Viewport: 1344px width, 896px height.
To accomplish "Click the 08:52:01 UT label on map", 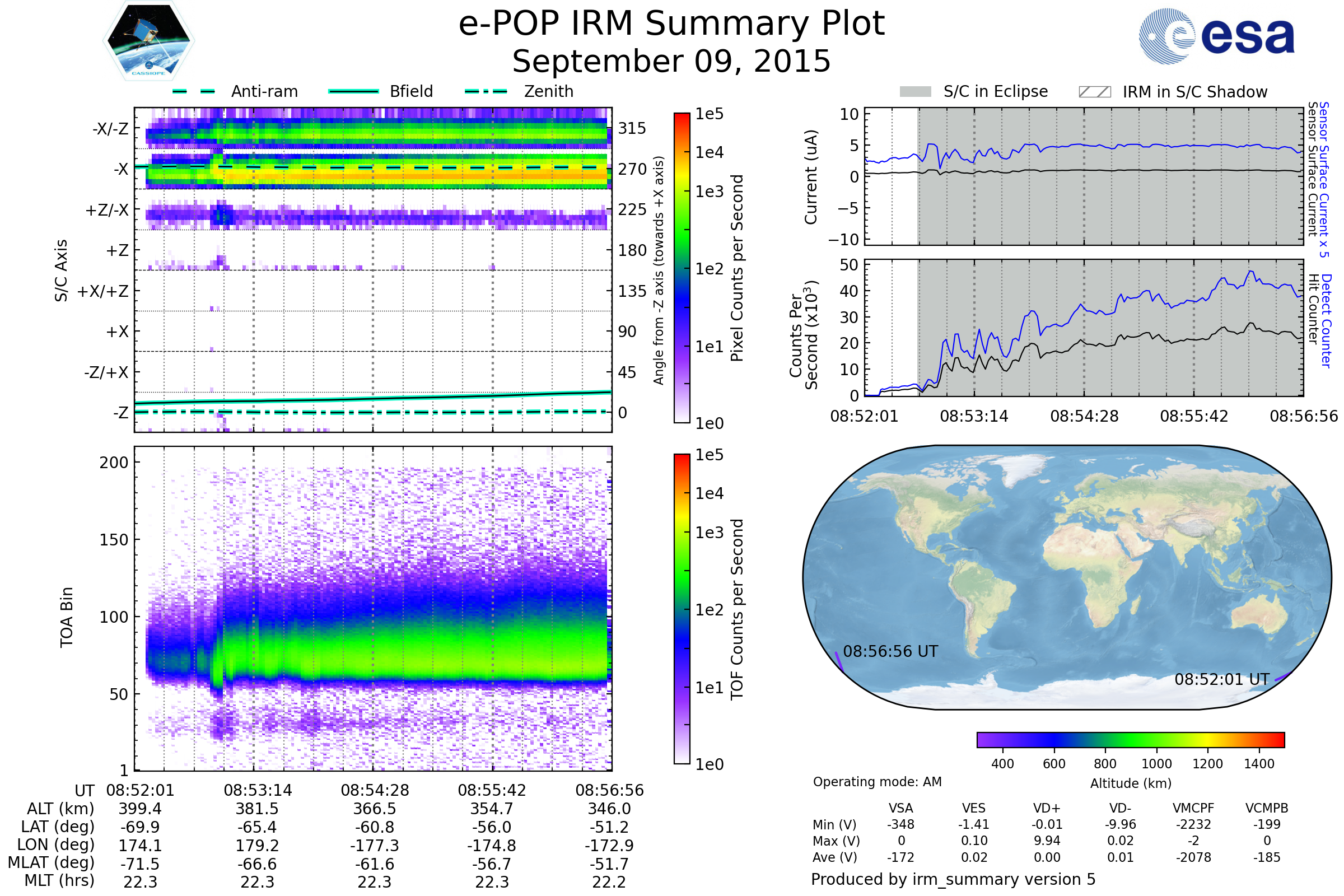I will pyautogui.click(x=1222, y=679).
